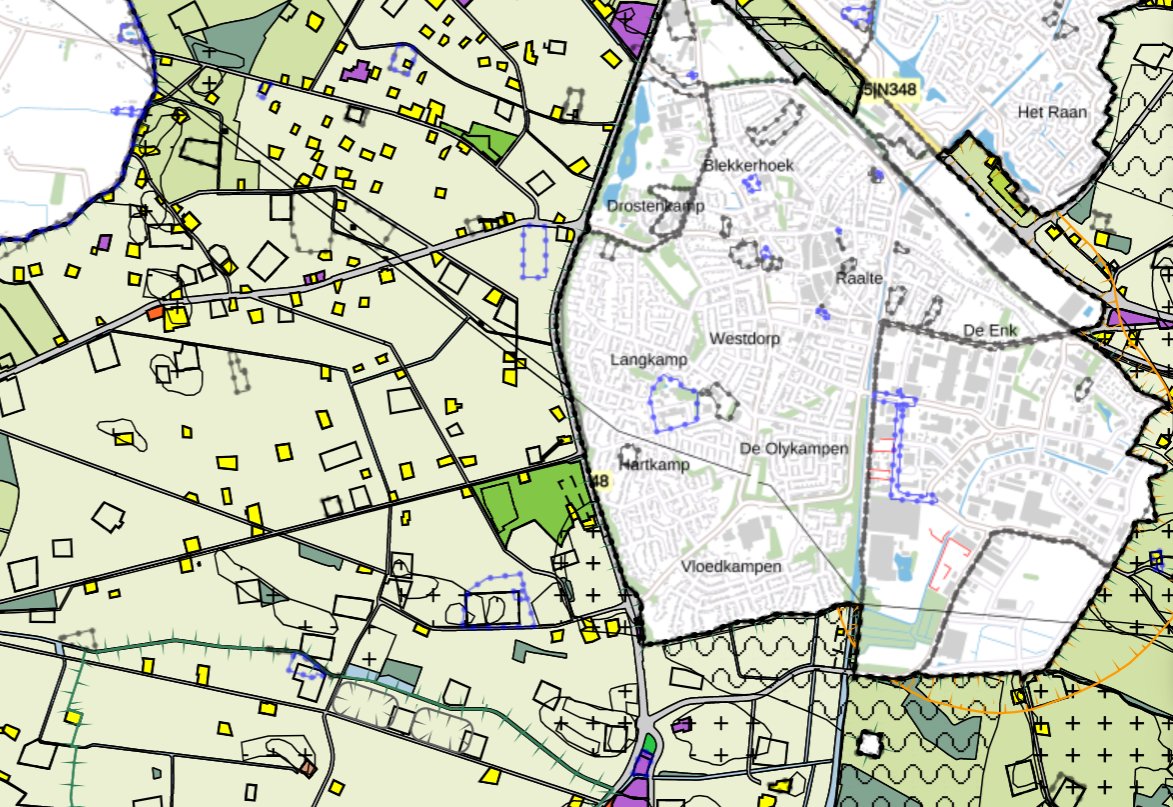The image size is (1173, 807).
Task: Select the large bright green area near Hartkamp
Action: (x=537, y=501)
